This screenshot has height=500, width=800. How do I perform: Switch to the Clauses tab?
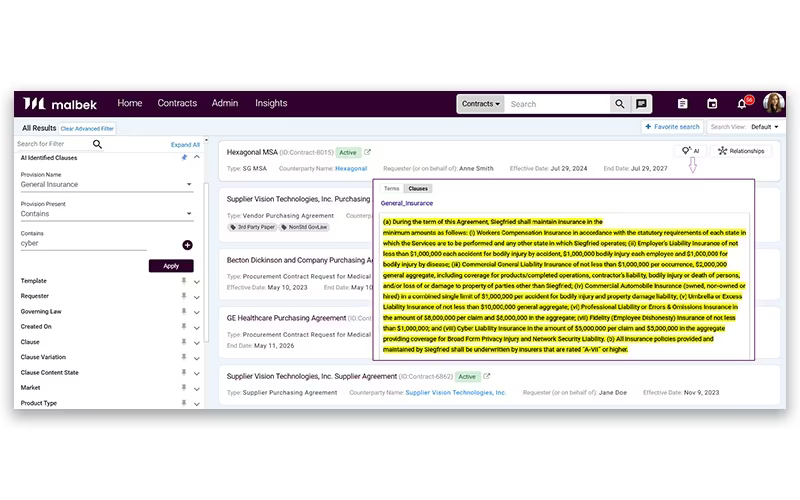(418, 189)
